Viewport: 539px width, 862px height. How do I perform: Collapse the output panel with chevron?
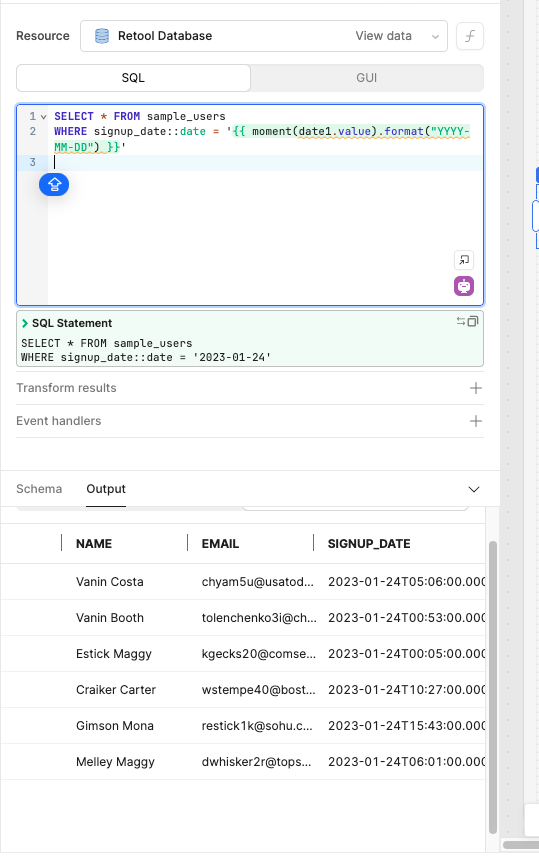point(474,489)
